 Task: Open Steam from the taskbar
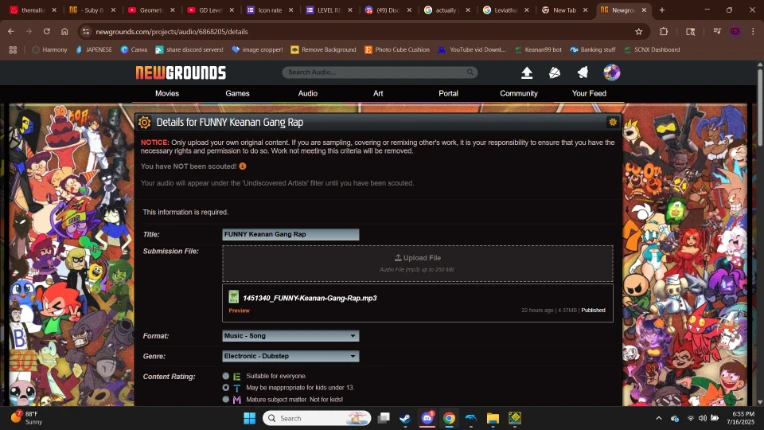click(405, 418)
